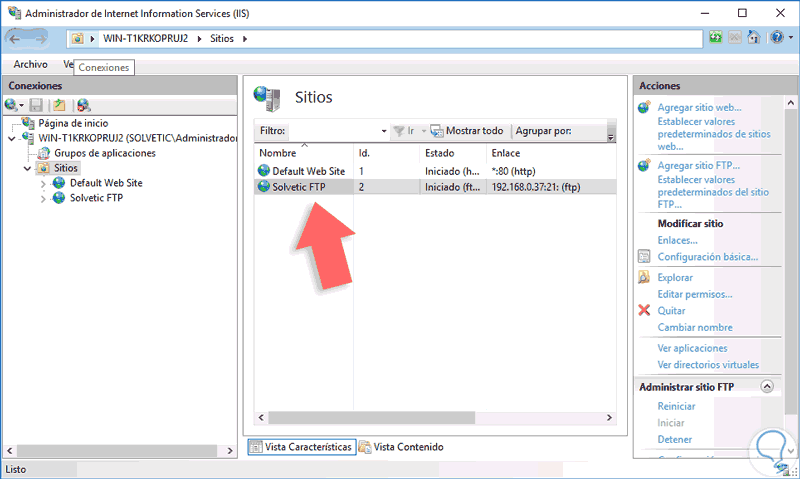Open the Enlaces link
The image size is (800, 479).
click(x=677, y=240)
